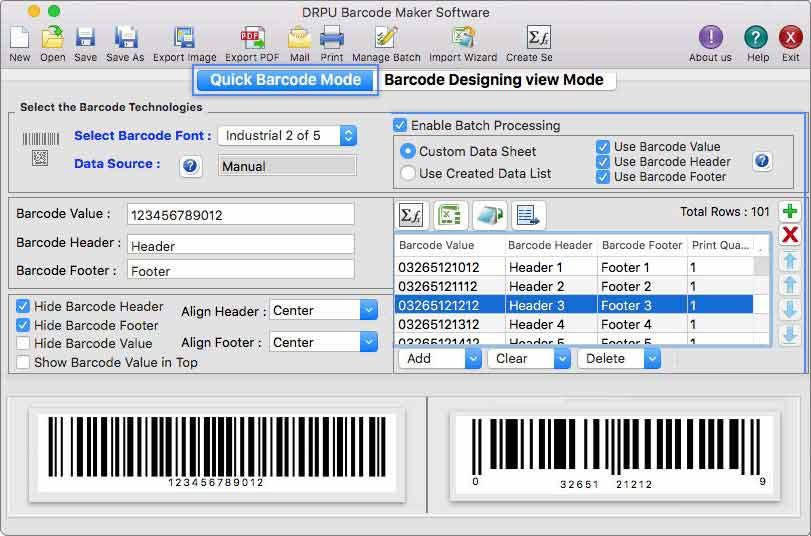This screenshot has height=536, width=811.
Task: Click the data sheet import icon with green arrow
Action: click(x=489, y=215)
